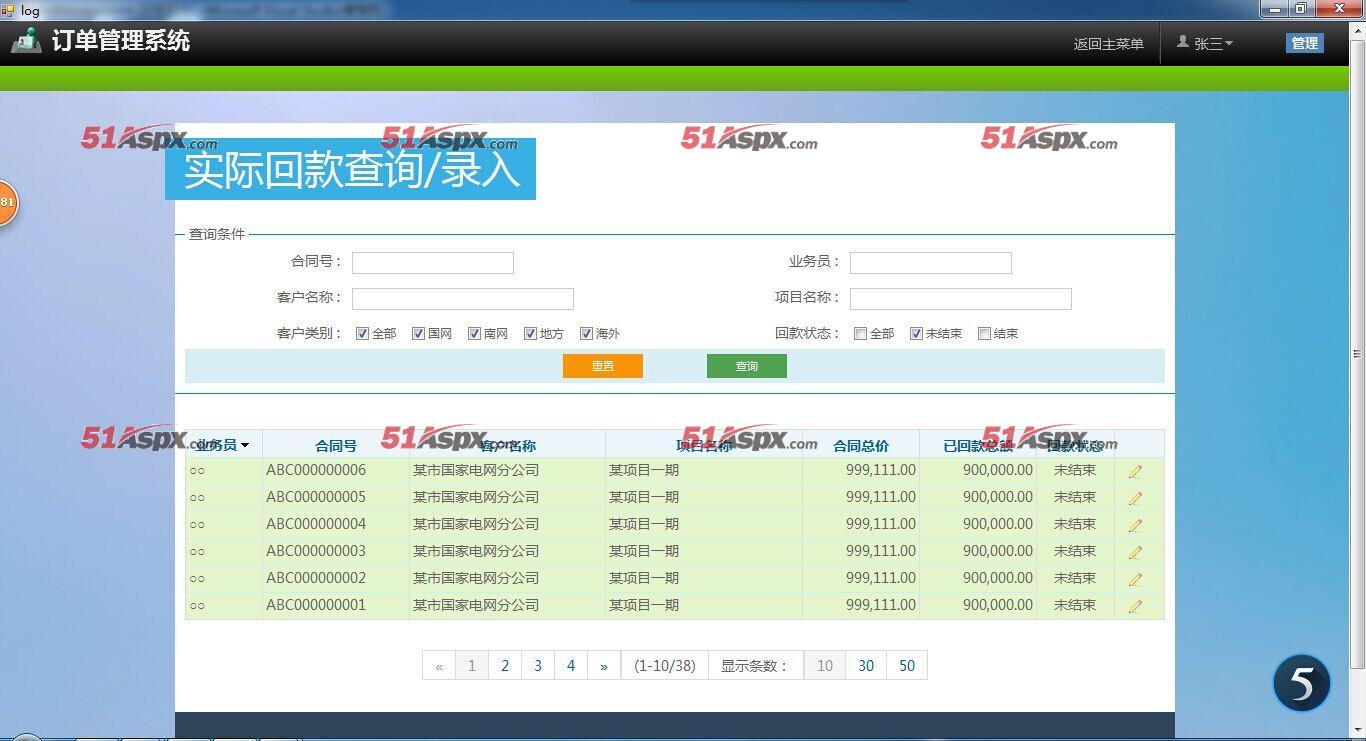Click the orange 81 side badge

(x=6, y=203)
